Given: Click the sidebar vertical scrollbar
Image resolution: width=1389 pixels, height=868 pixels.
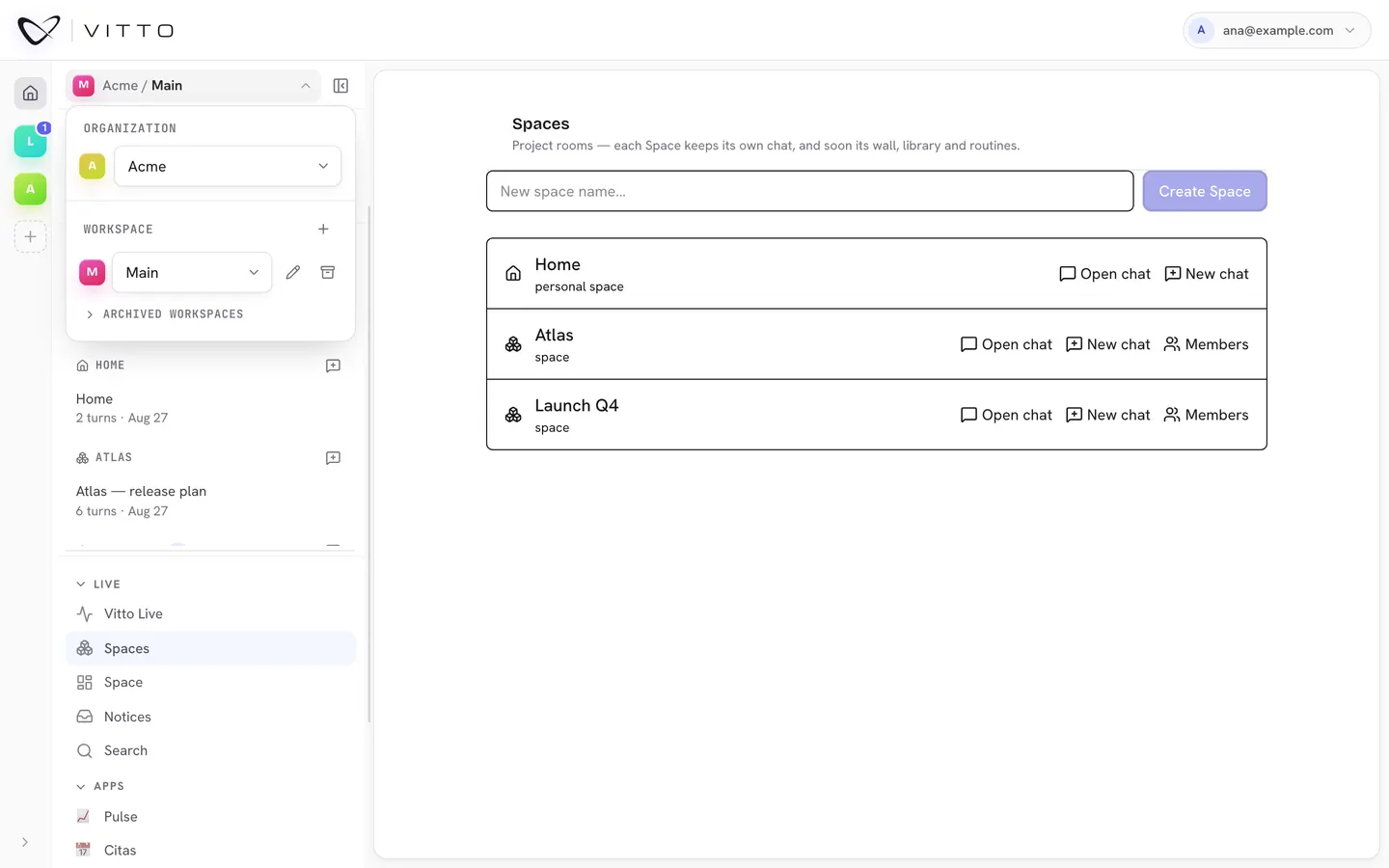Looking at the screenshot, I should click(x=369, y=463).
